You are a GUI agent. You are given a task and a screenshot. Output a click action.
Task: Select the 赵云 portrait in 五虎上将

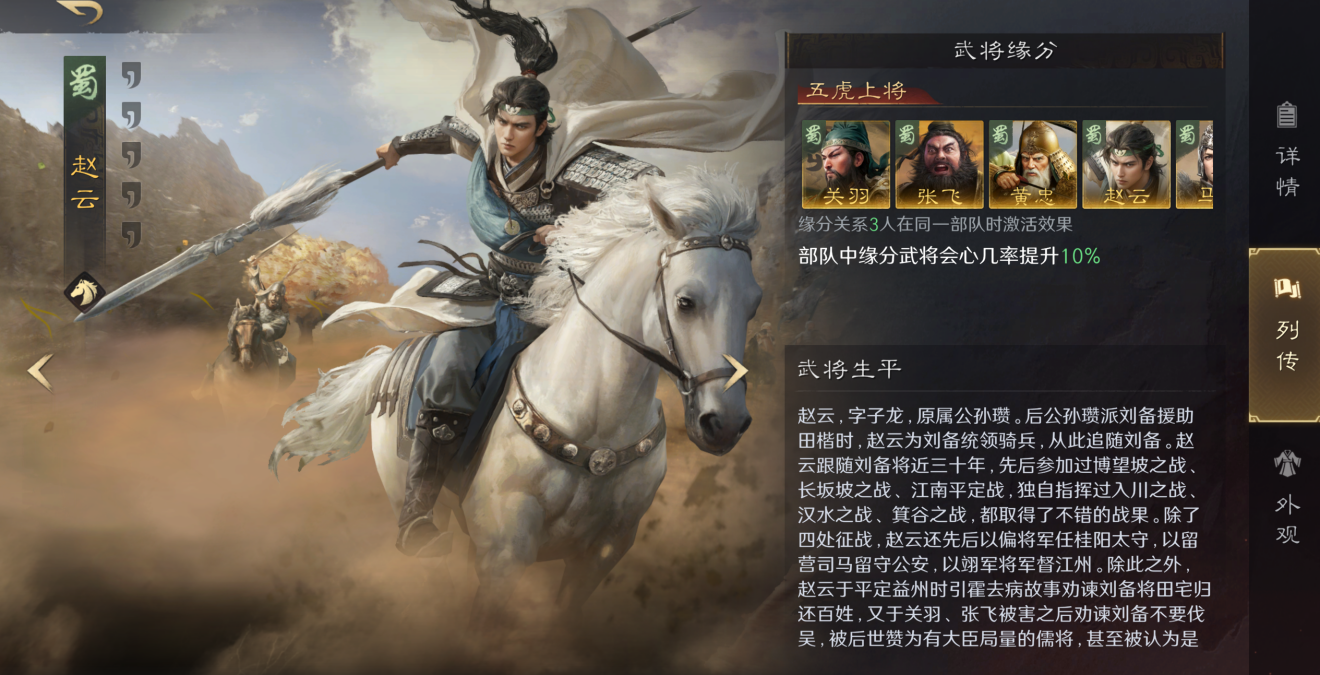[1126, 164]
